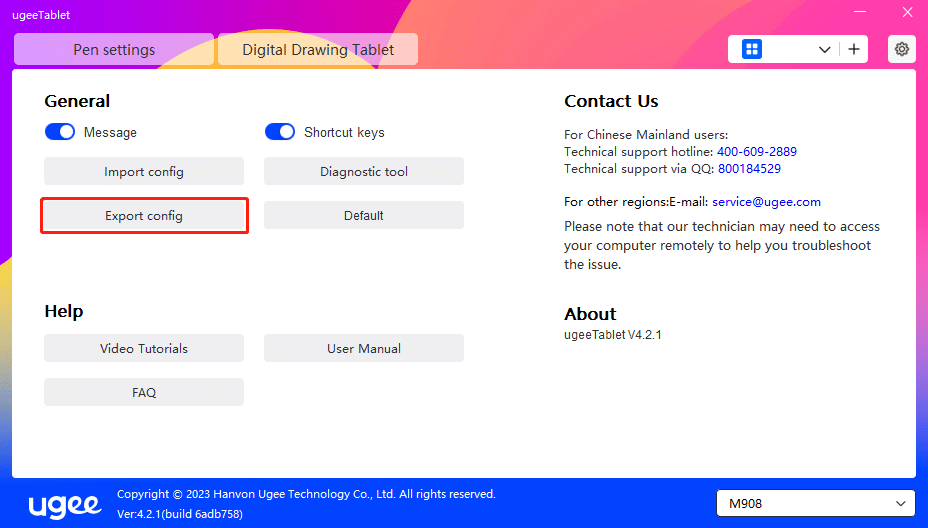Click the About heading
Image resolution: width=928 pixels, height=528 pixels.
[590, 314]
